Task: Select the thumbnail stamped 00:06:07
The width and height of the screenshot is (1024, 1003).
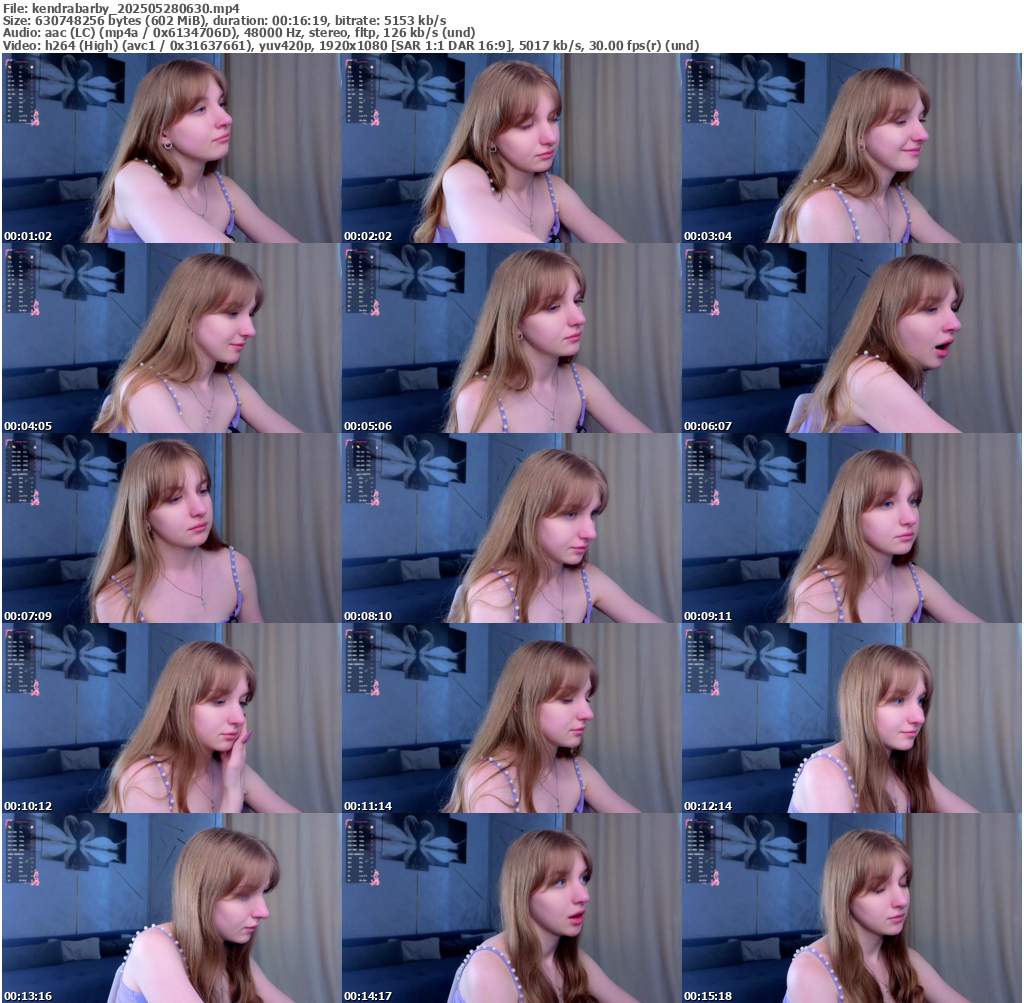Action: [852, 338]
